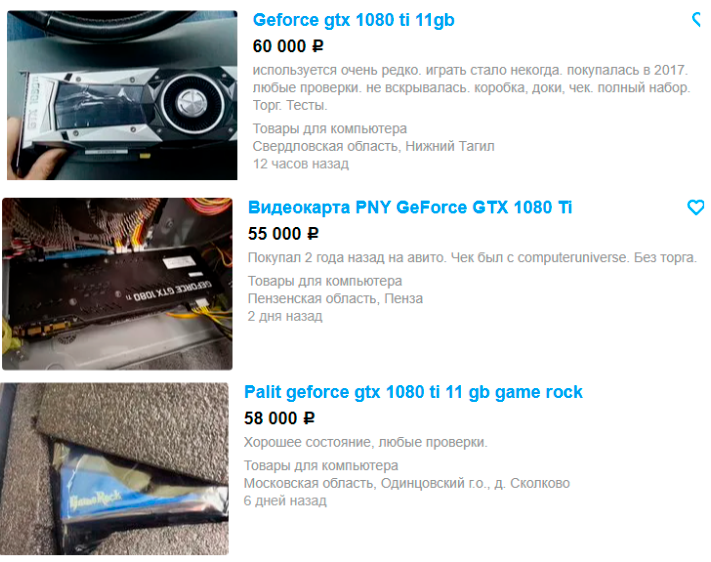
Task: View PNY card installed in case photo
Action: (117, 284)
